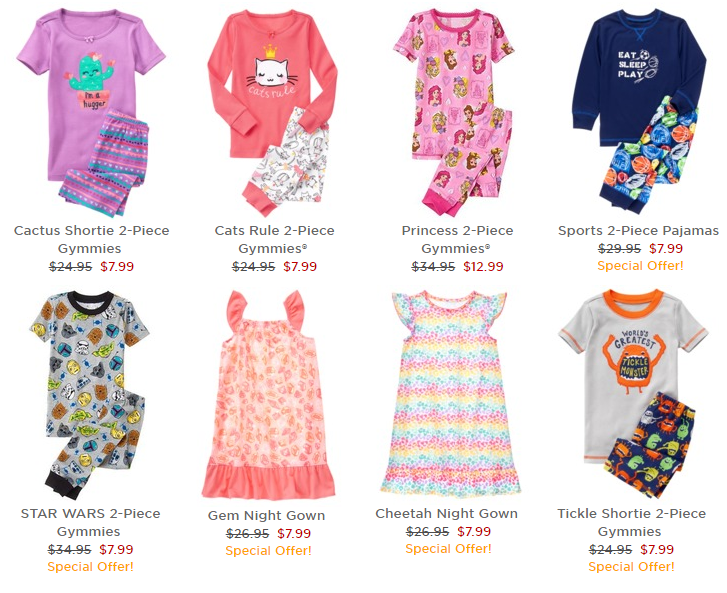This screenshot has height=593, width=727.
Task: Open the rainbow Cheetah Night Gown image
Action: coord(450,393)
